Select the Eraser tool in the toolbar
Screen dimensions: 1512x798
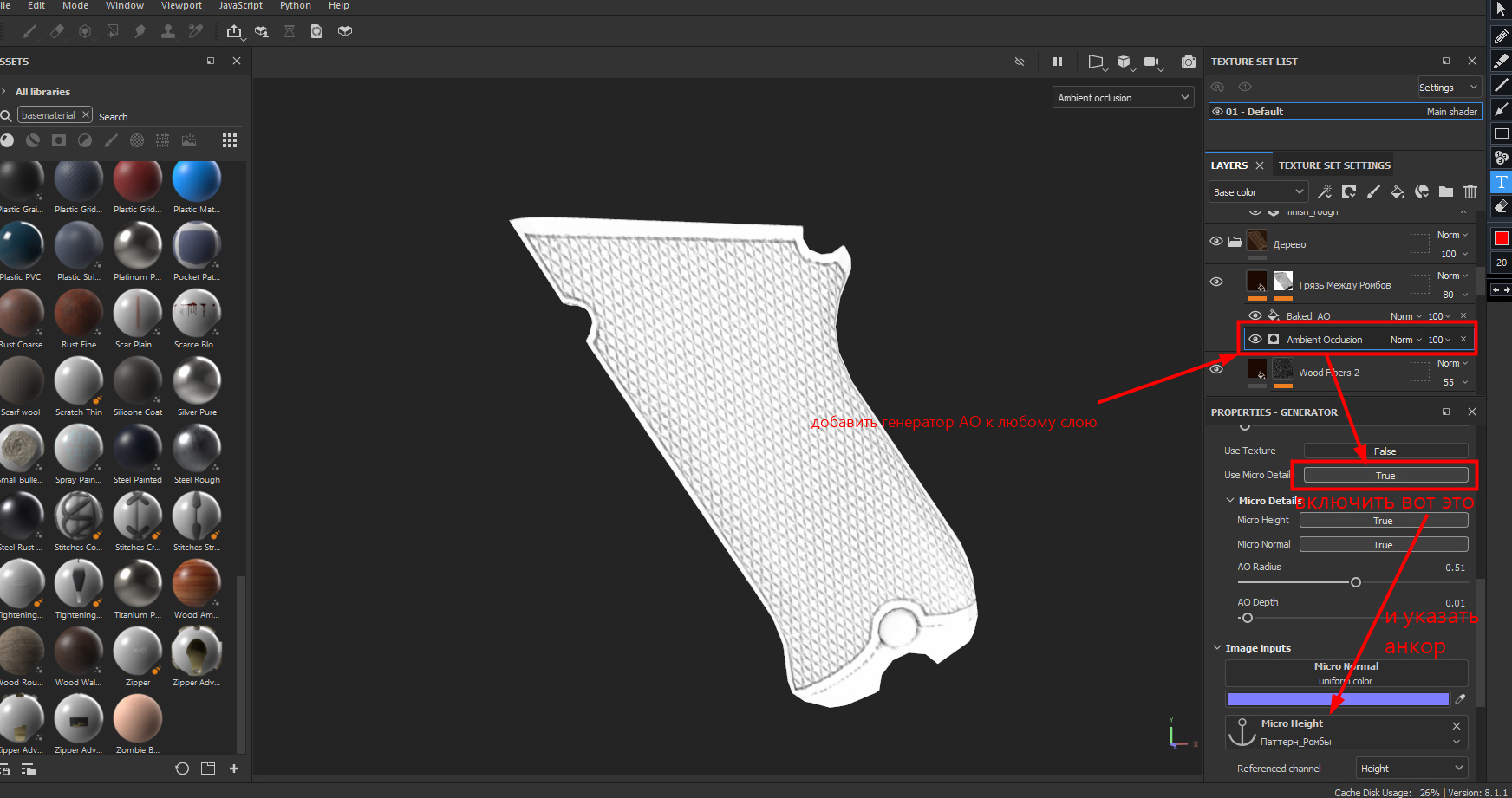pyautogui.click(x=57, y=31)
